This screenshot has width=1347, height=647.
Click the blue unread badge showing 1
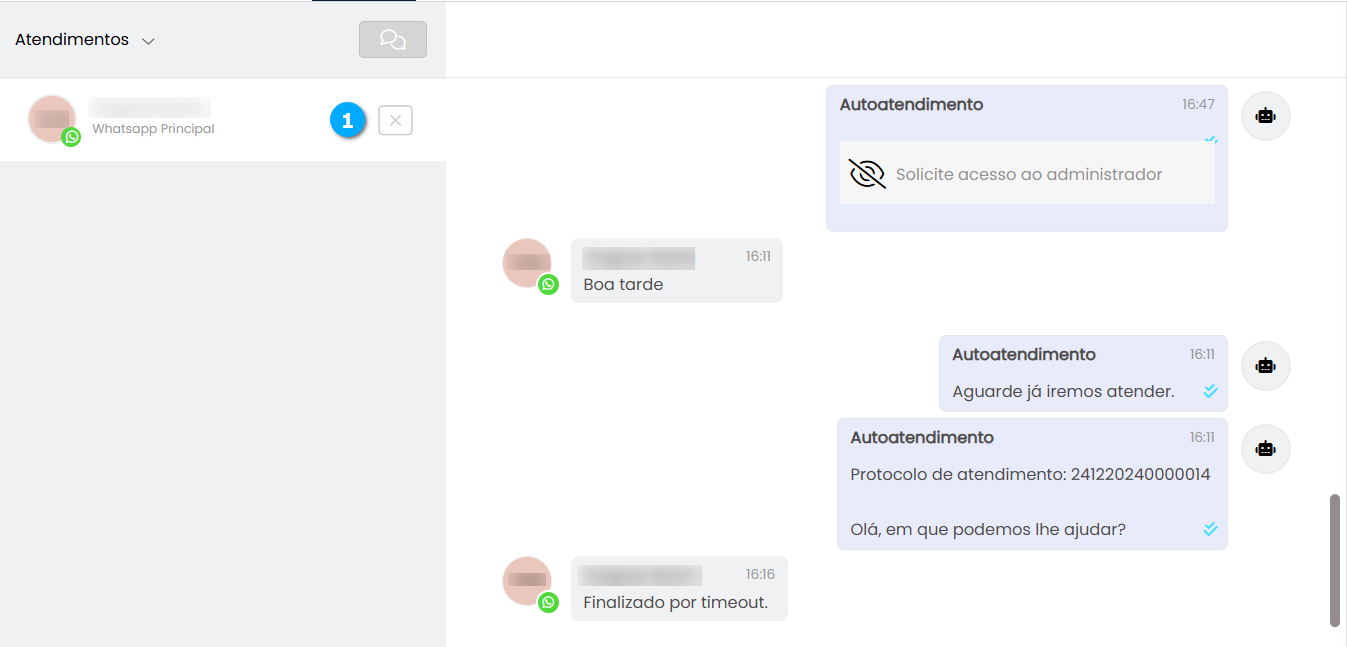pos(348,120)
